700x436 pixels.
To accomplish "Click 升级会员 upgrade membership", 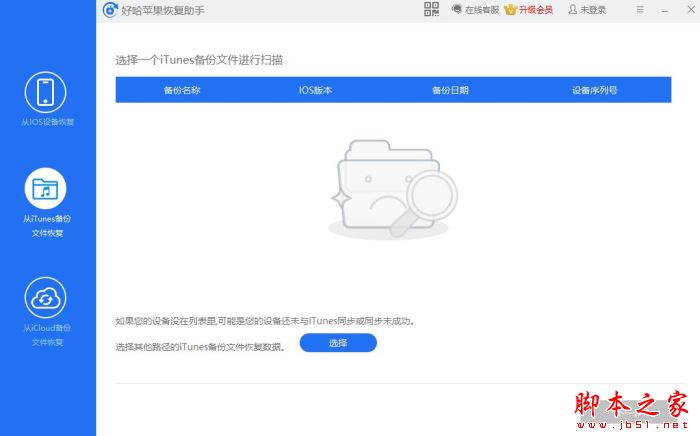I will point(529,10).
